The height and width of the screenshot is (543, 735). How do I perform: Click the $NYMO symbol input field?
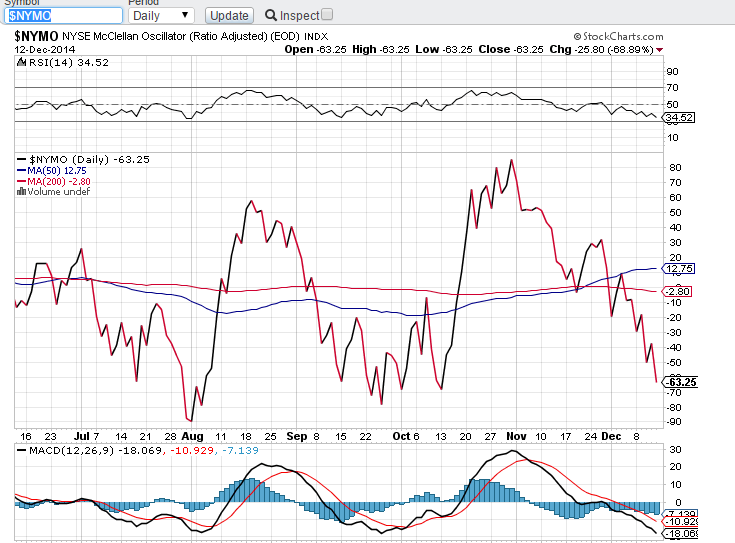coord(63,15)
